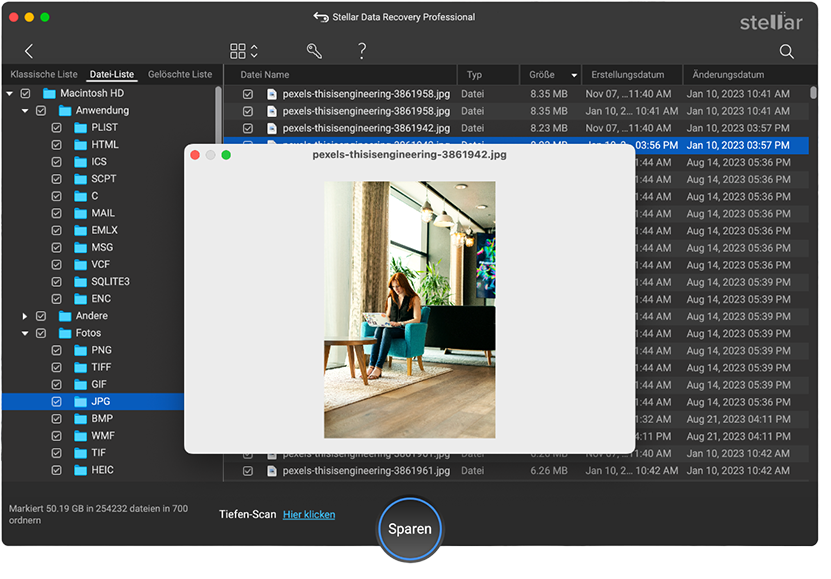Uncheck the PNG folder checkbox

57,351
